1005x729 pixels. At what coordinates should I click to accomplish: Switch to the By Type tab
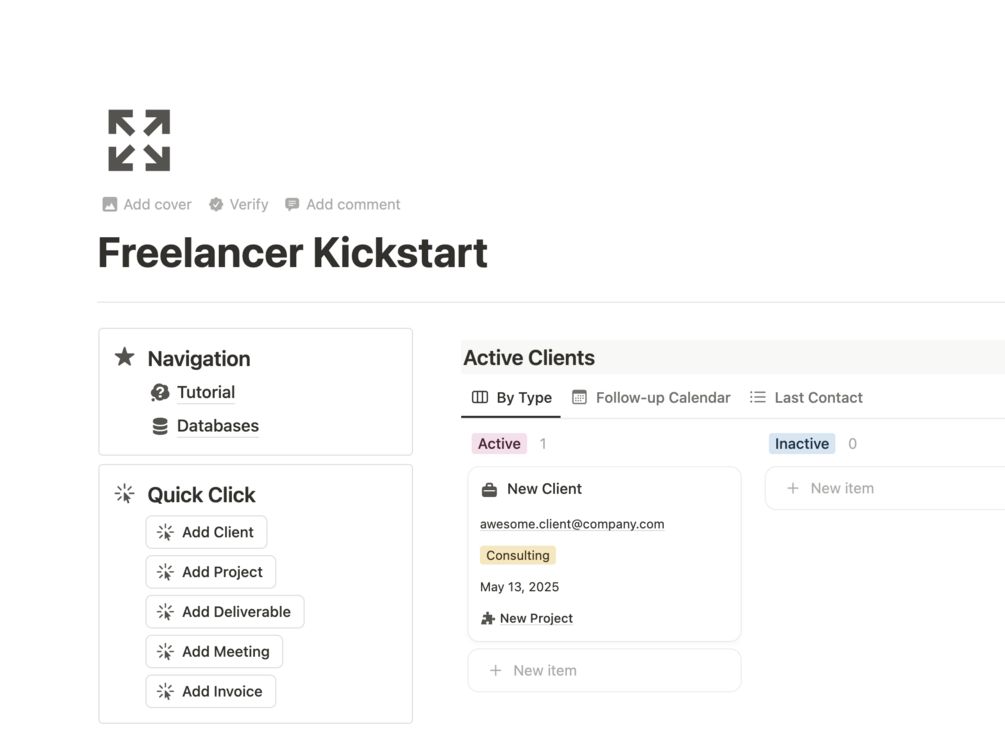pos(511,397)
